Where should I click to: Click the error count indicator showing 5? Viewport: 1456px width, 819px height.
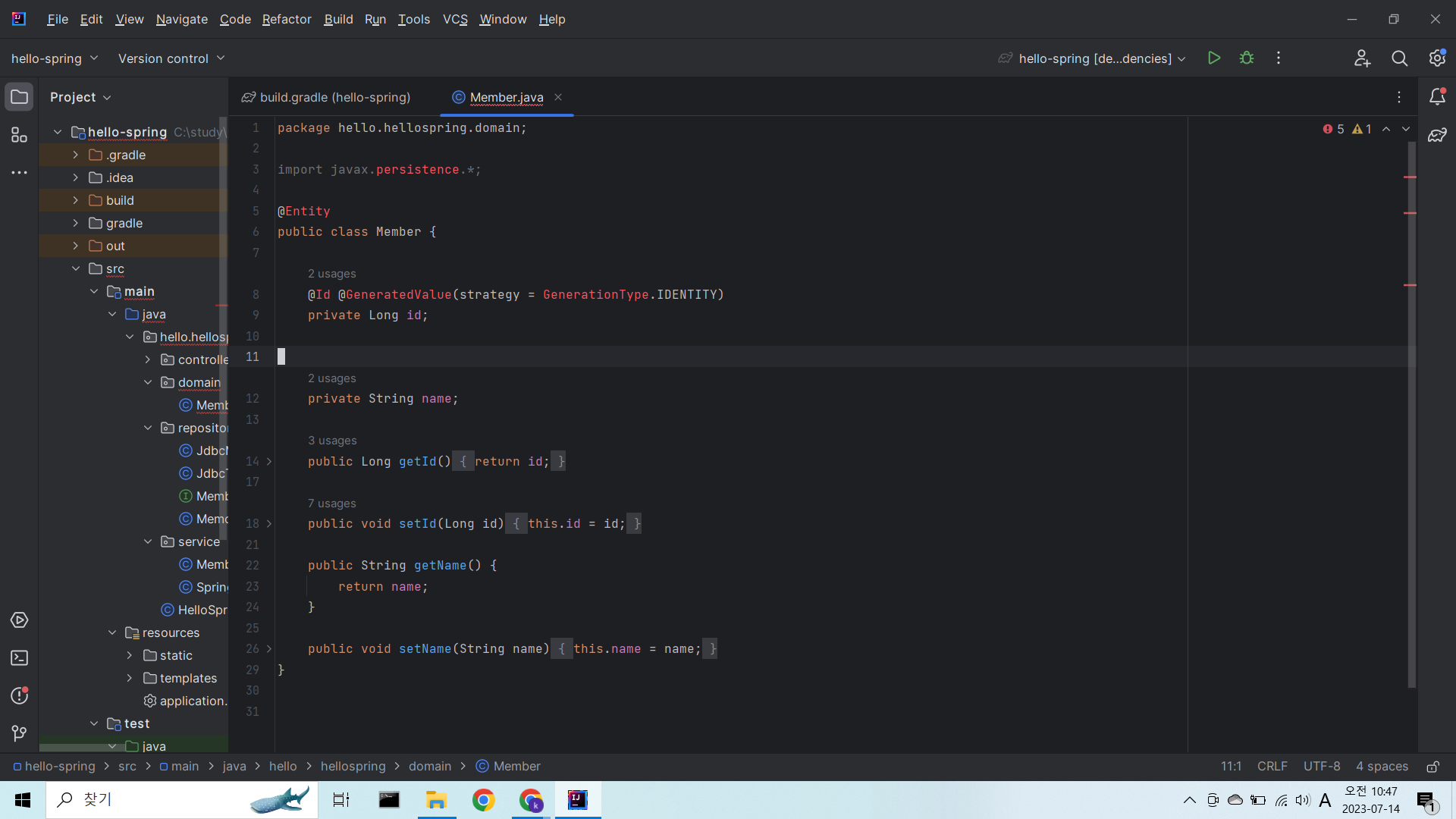(1333, 129)
